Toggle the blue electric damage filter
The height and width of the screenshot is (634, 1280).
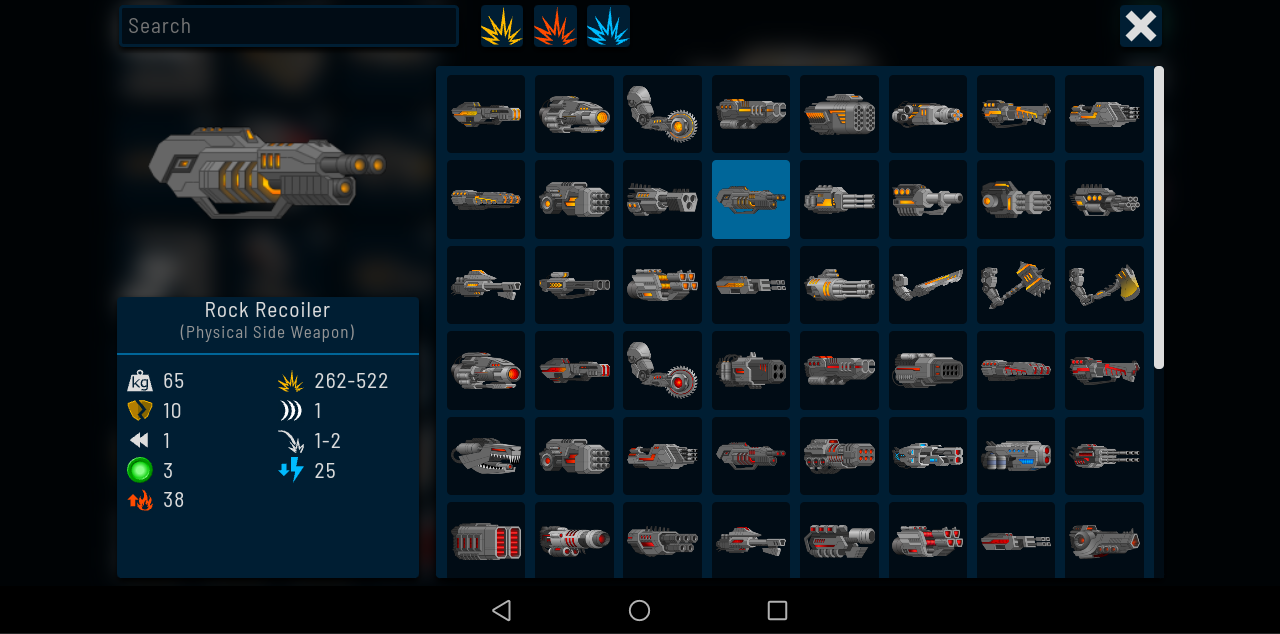pos(608,26)
